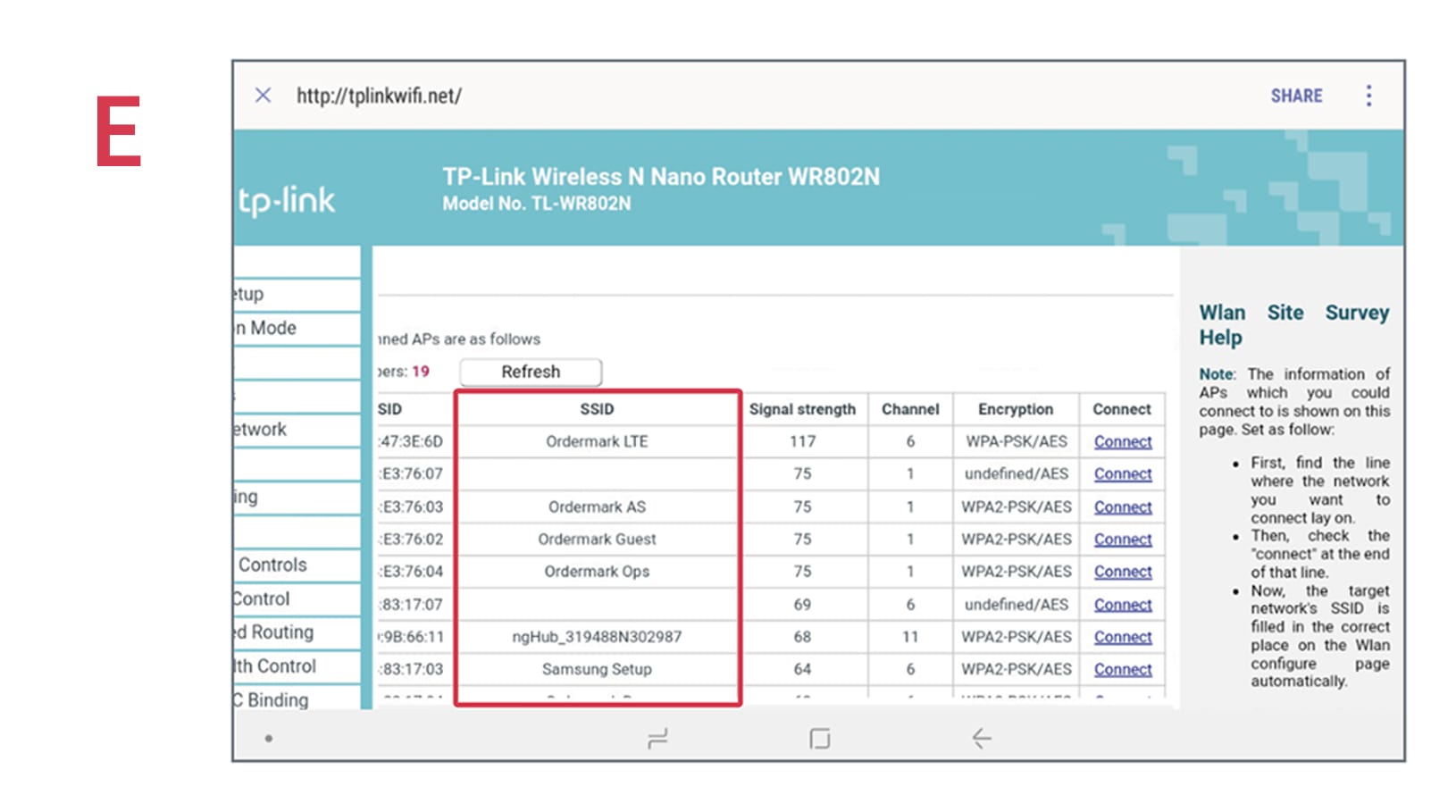The height and width of the screenshot is (812, 1456).
Task: Click the Wlan Site Survey Help heading
Action: [1293, 325]
